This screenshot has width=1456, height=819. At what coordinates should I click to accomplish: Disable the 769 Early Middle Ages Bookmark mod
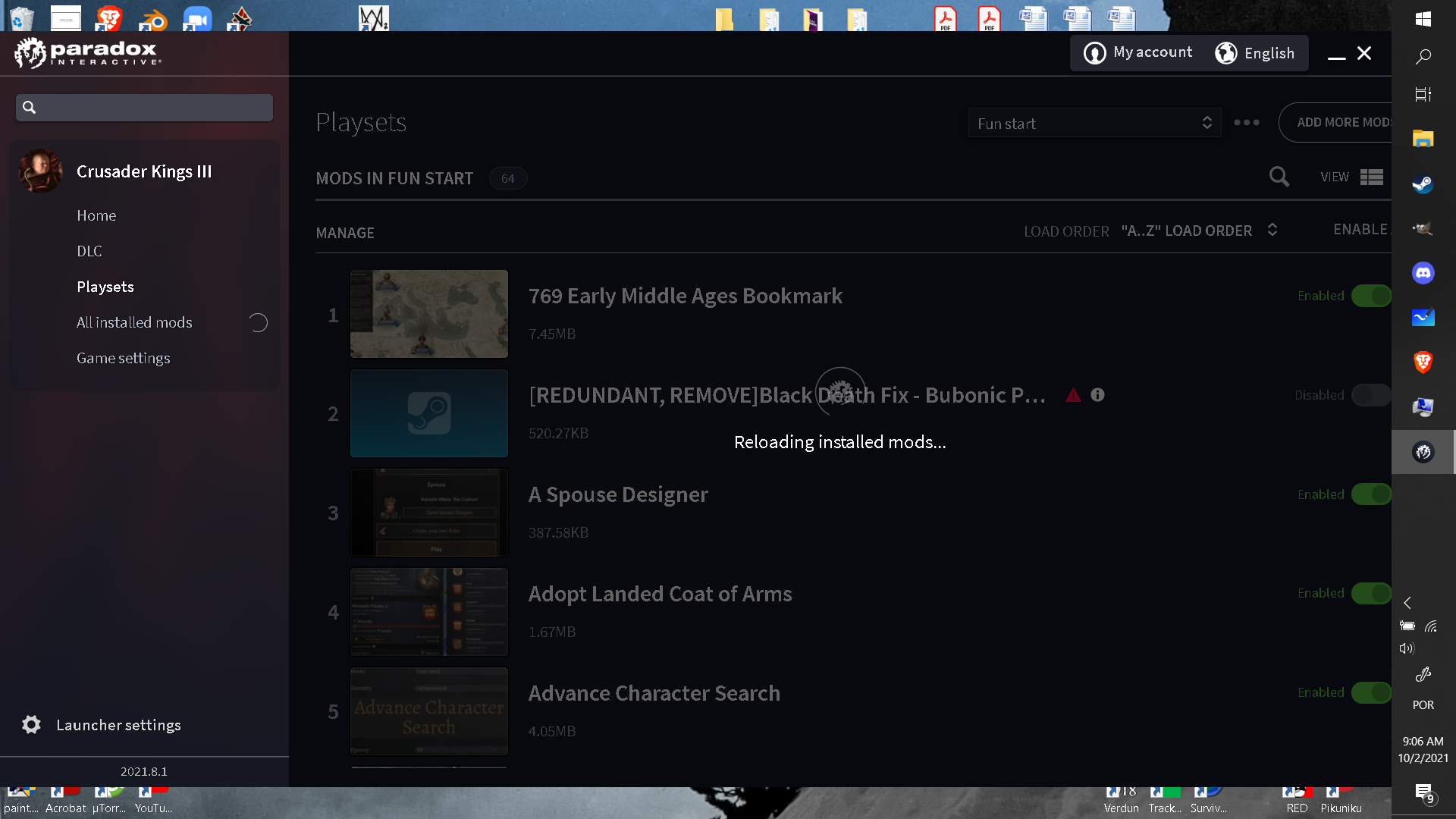tap(1370, 296)
